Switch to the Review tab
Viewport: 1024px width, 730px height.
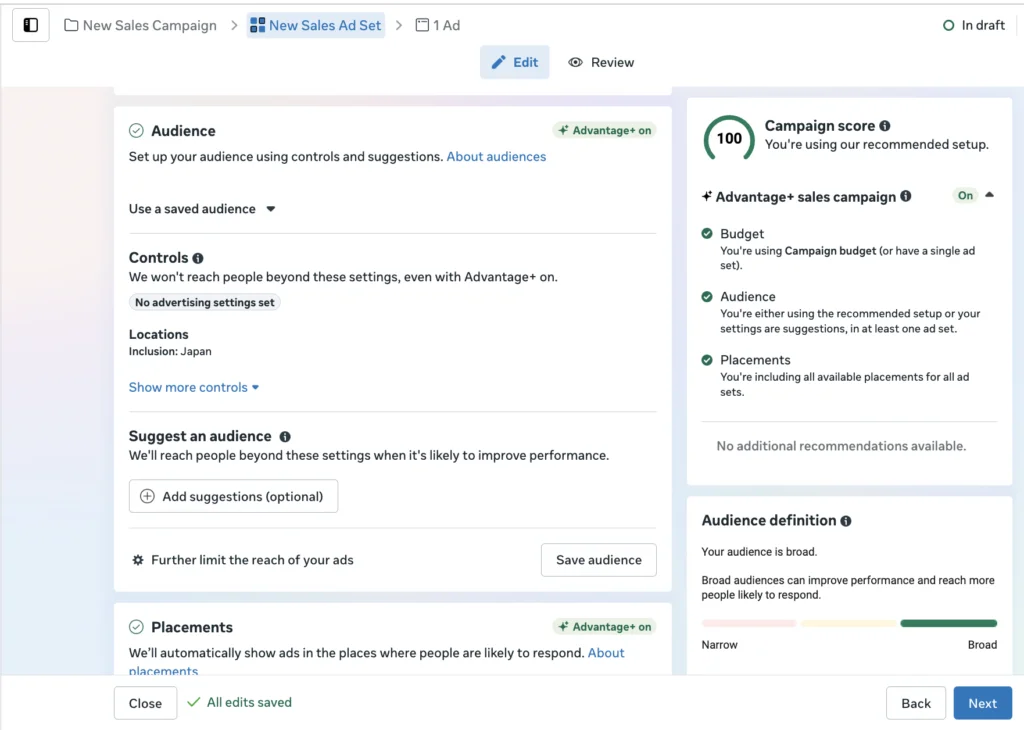601,63
